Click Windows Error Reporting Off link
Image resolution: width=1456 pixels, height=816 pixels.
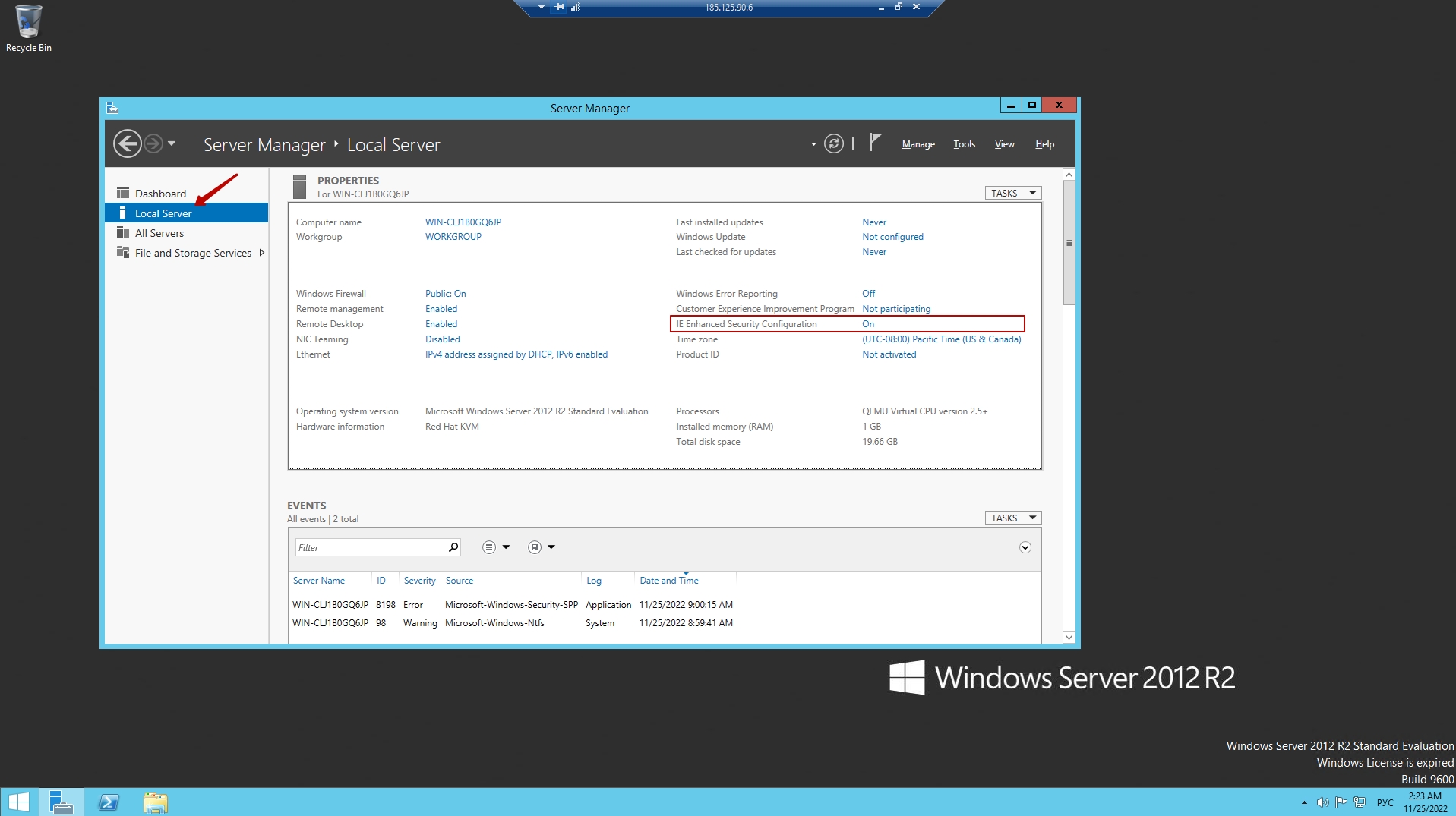[869, 294]
